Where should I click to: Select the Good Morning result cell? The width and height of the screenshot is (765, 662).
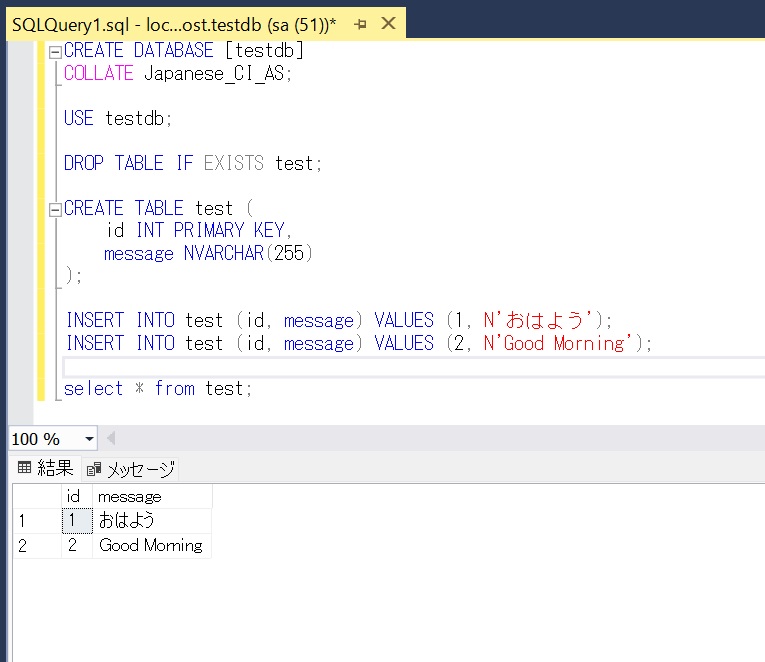pos(152,545)
